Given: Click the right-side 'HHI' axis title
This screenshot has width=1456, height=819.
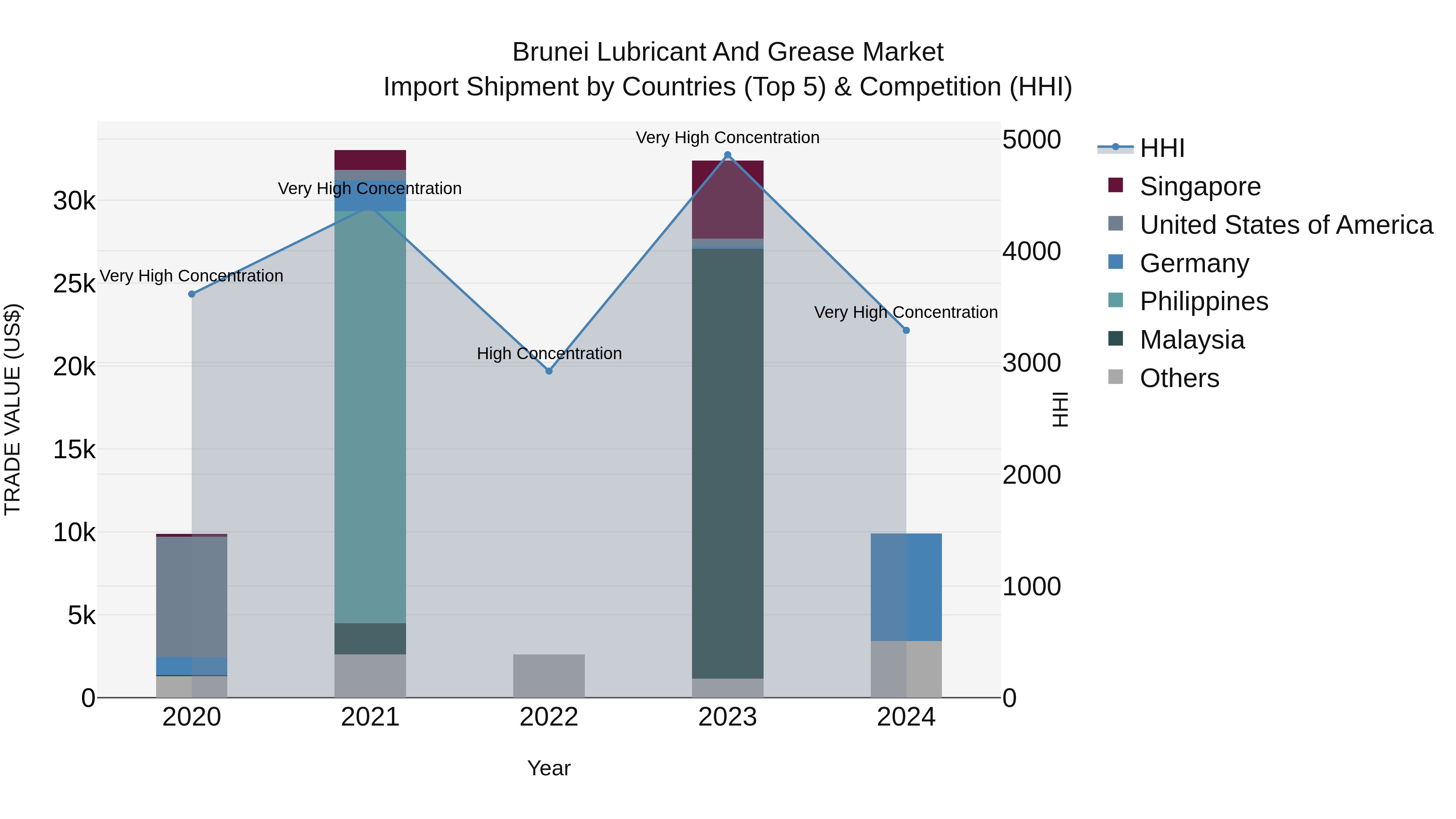Looking at the screenshot, I should tap(1060, 409).
